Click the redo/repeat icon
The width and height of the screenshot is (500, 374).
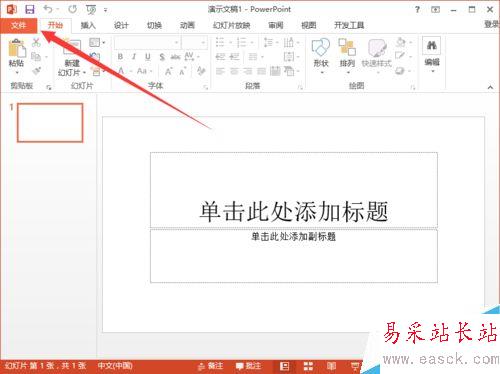point(73,9)
